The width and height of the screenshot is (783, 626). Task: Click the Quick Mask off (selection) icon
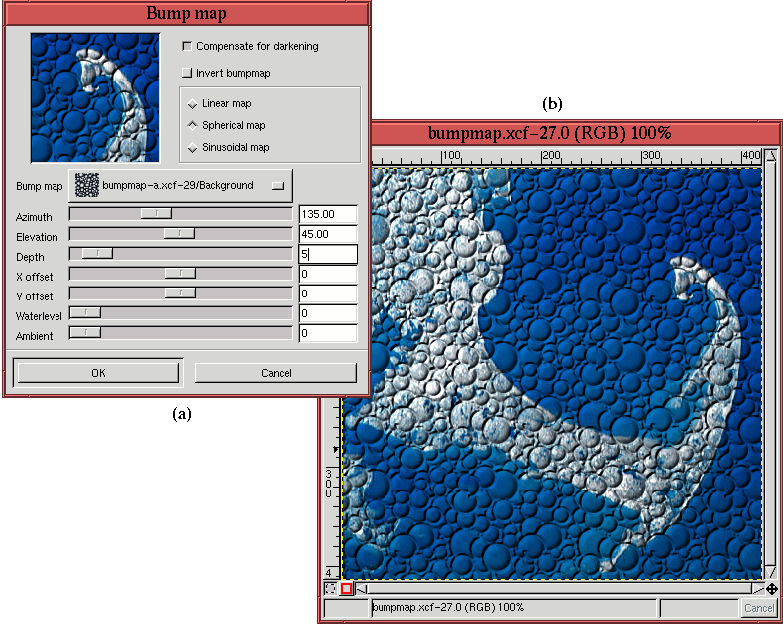click(331, 588)
